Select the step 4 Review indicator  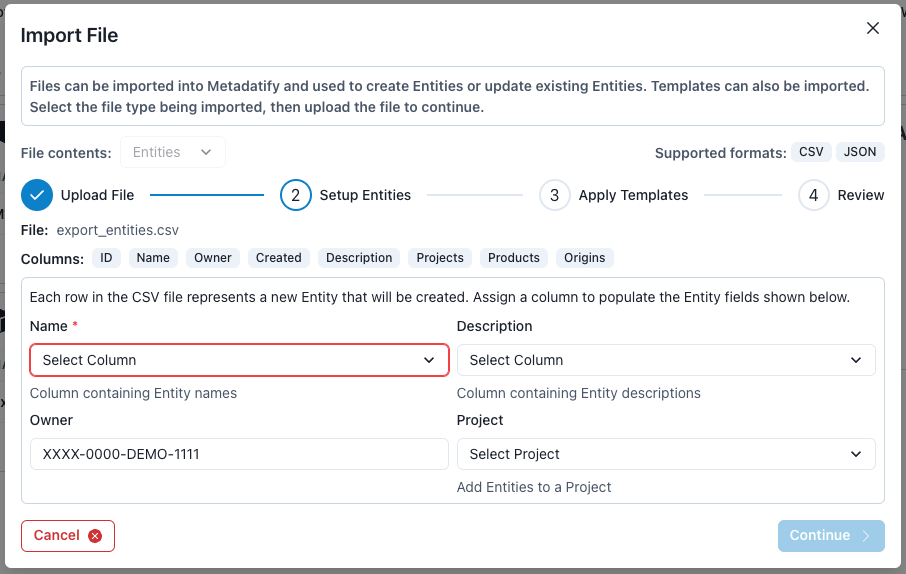pos(814,195)
